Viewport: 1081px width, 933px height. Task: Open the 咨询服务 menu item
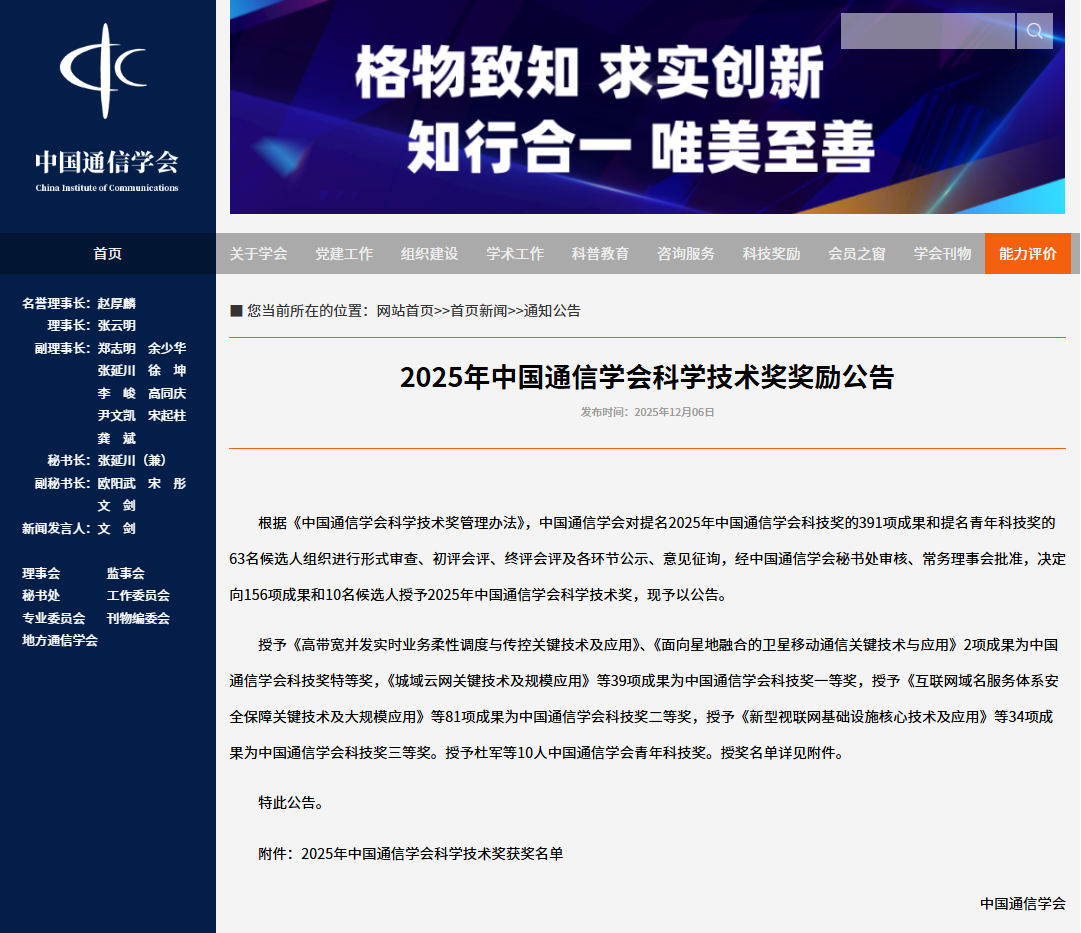point(686,254)
